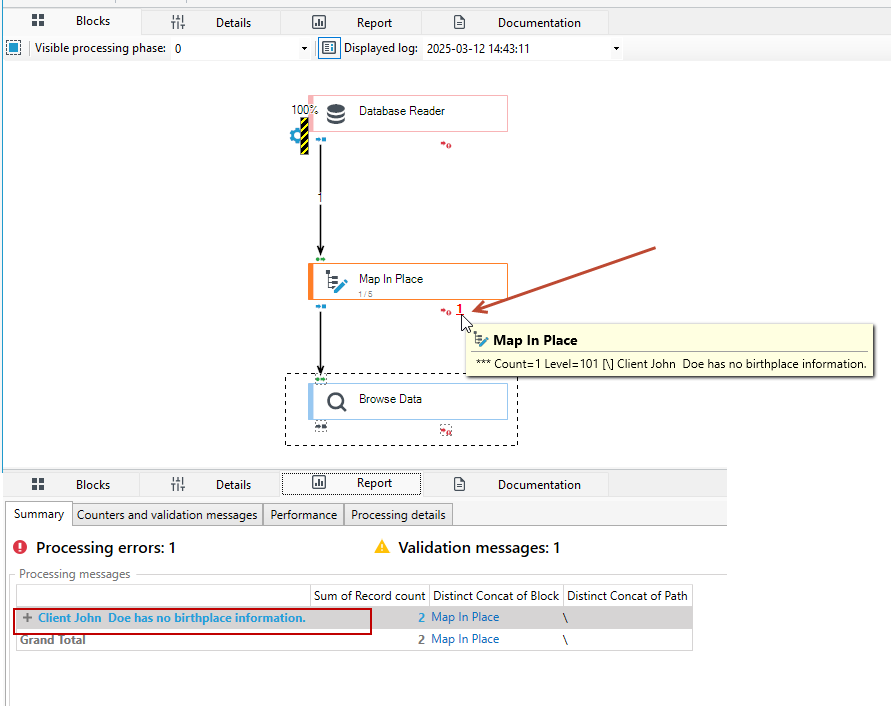The width and height of the screenshot is (891, 706).
Task: Expand the Client John Doe message row
Action: [27, 617]
